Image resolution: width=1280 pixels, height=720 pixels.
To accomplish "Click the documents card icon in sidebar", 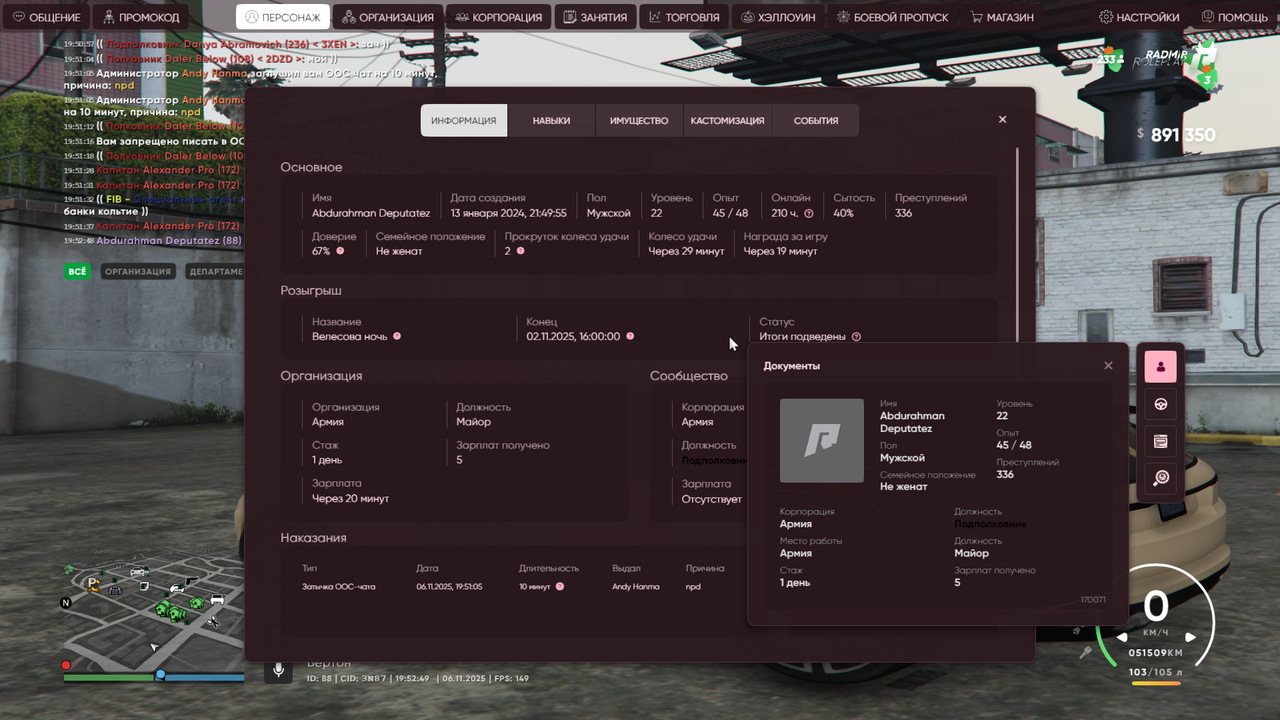I will point(1159,441).
